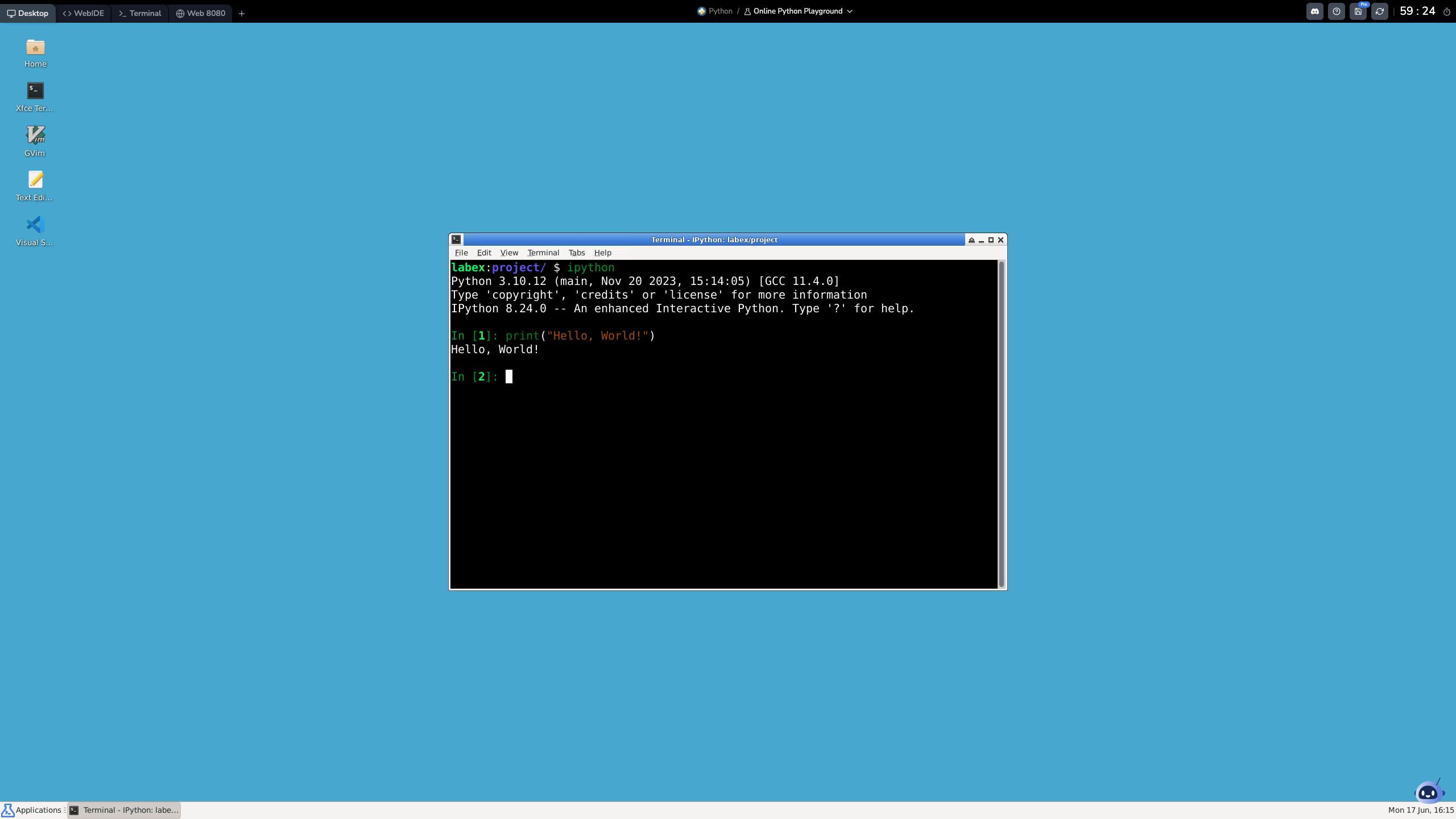Screen dimensions: 1456x819
Task: Click the reset/refresh environment icon
Action: point(1380,11)
